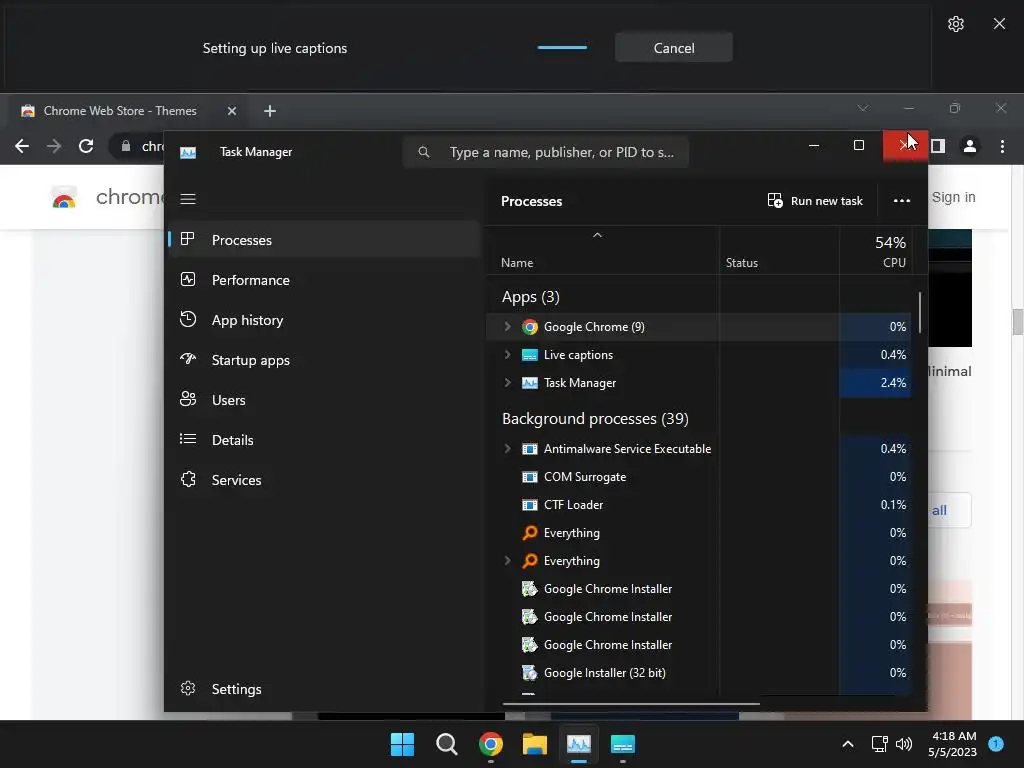Select the first Google Chrome Installer row

698,588
